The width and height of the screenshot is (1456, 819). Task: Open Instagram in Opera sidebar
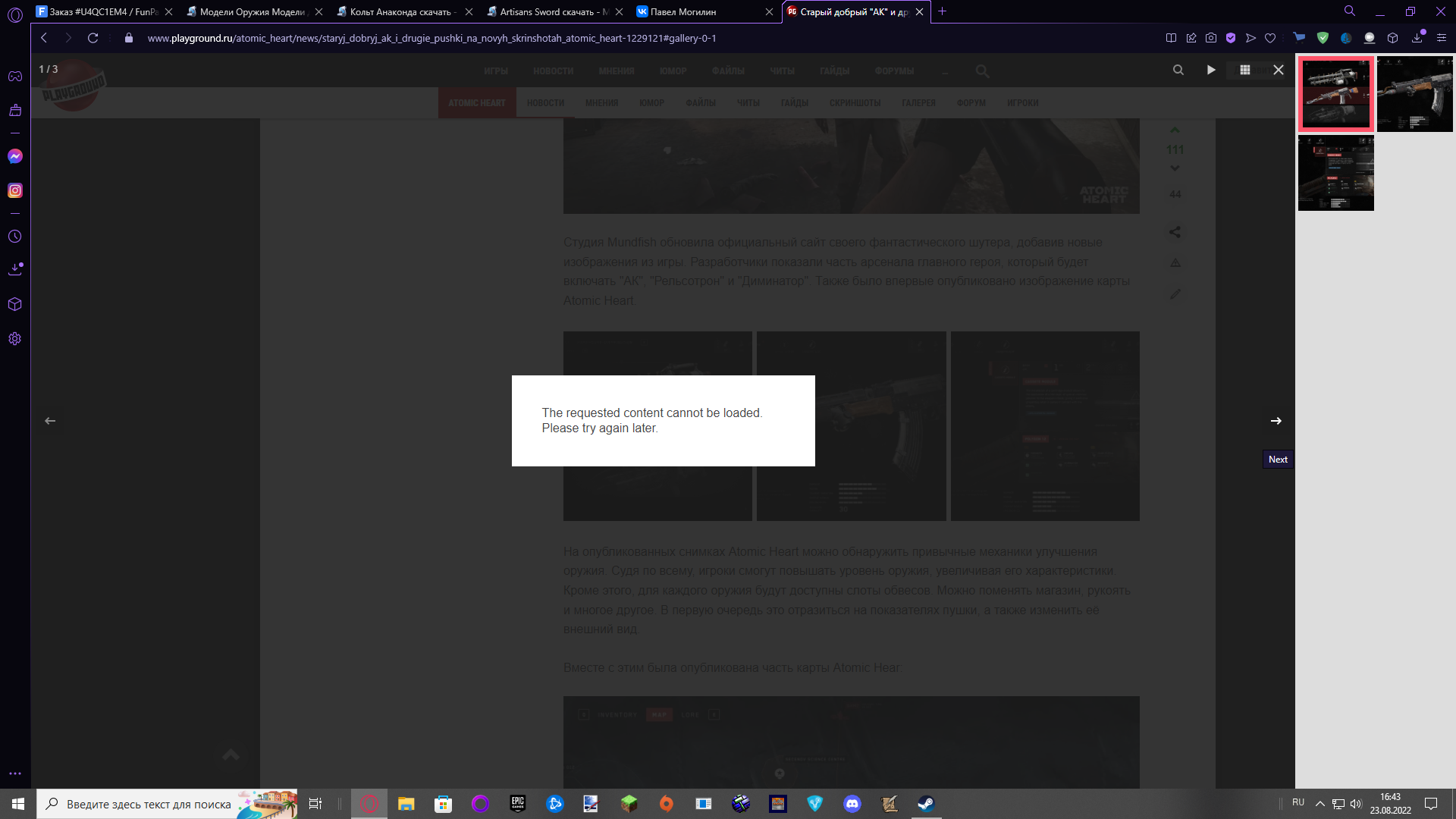pyautogui.click(x=15, y=190)
